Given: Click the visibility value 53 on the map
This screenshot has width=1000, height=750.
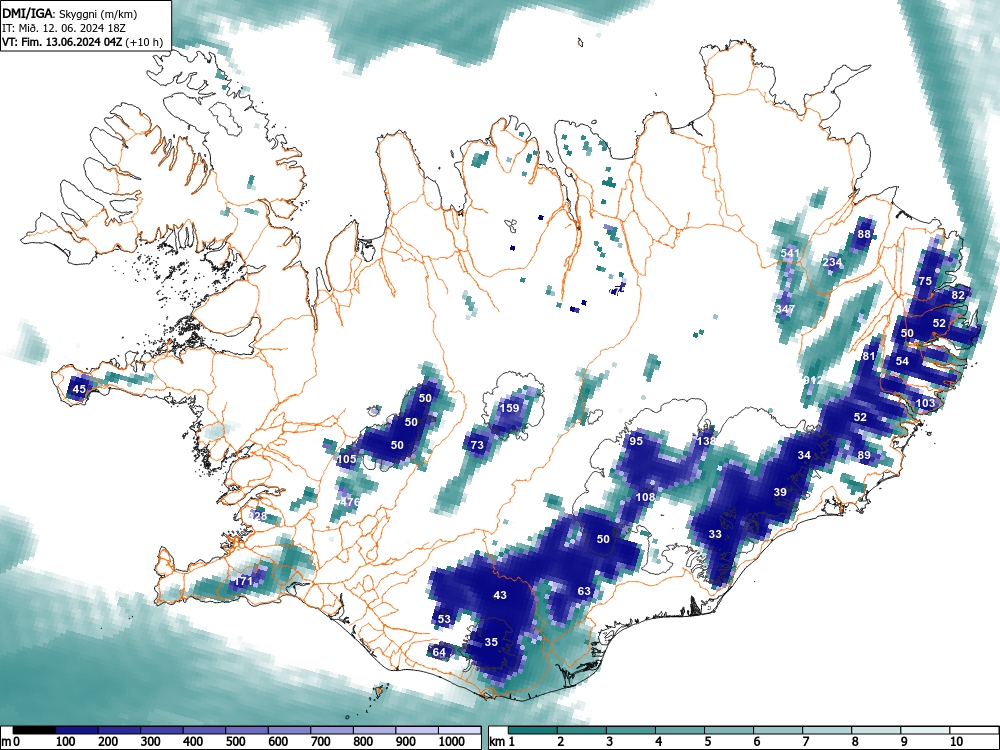Looking at the screenshot, I should tap(444, 619).
